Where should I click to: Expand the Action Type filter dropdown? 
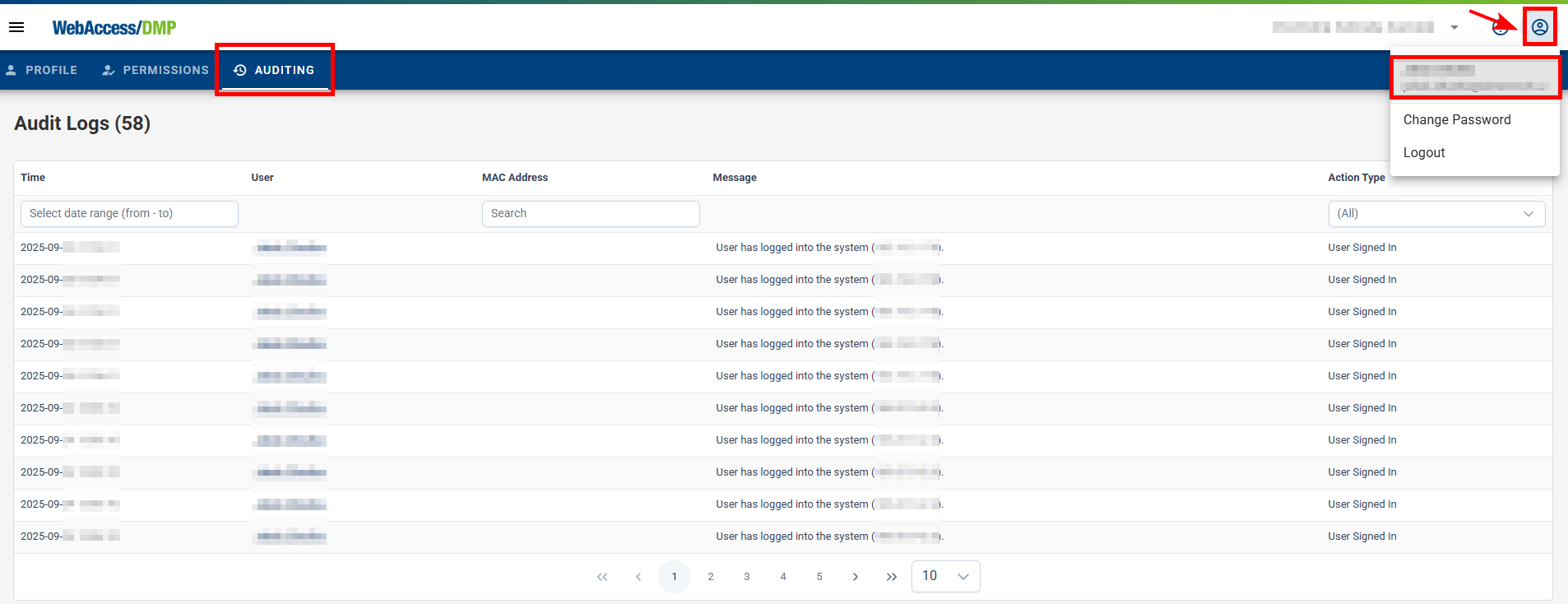(1436, 214)
